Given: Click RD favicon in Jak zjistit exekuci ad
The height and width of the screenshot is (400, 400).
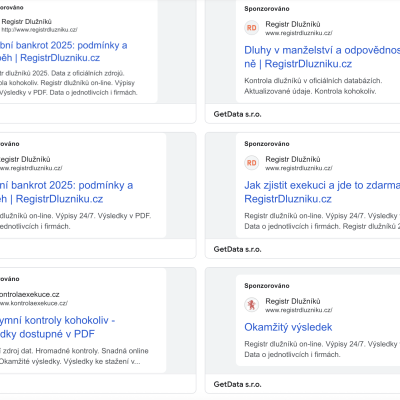Looking at the screenshot, I should click(x=252, y=163).
